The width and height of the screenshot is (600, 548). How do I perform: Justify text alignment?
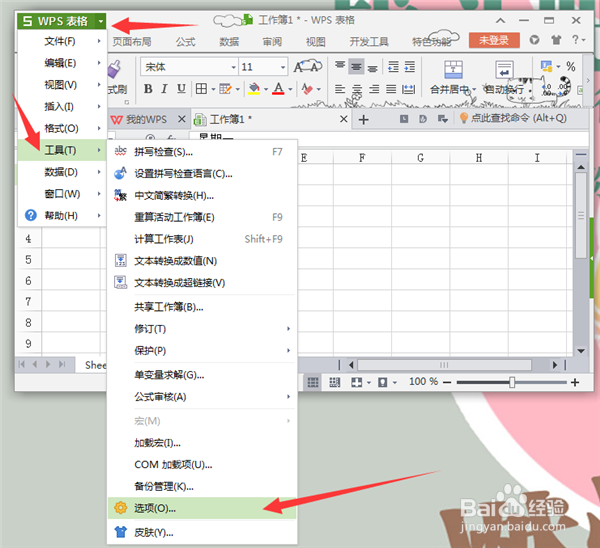pyautogui.click(x=391, y=89)
